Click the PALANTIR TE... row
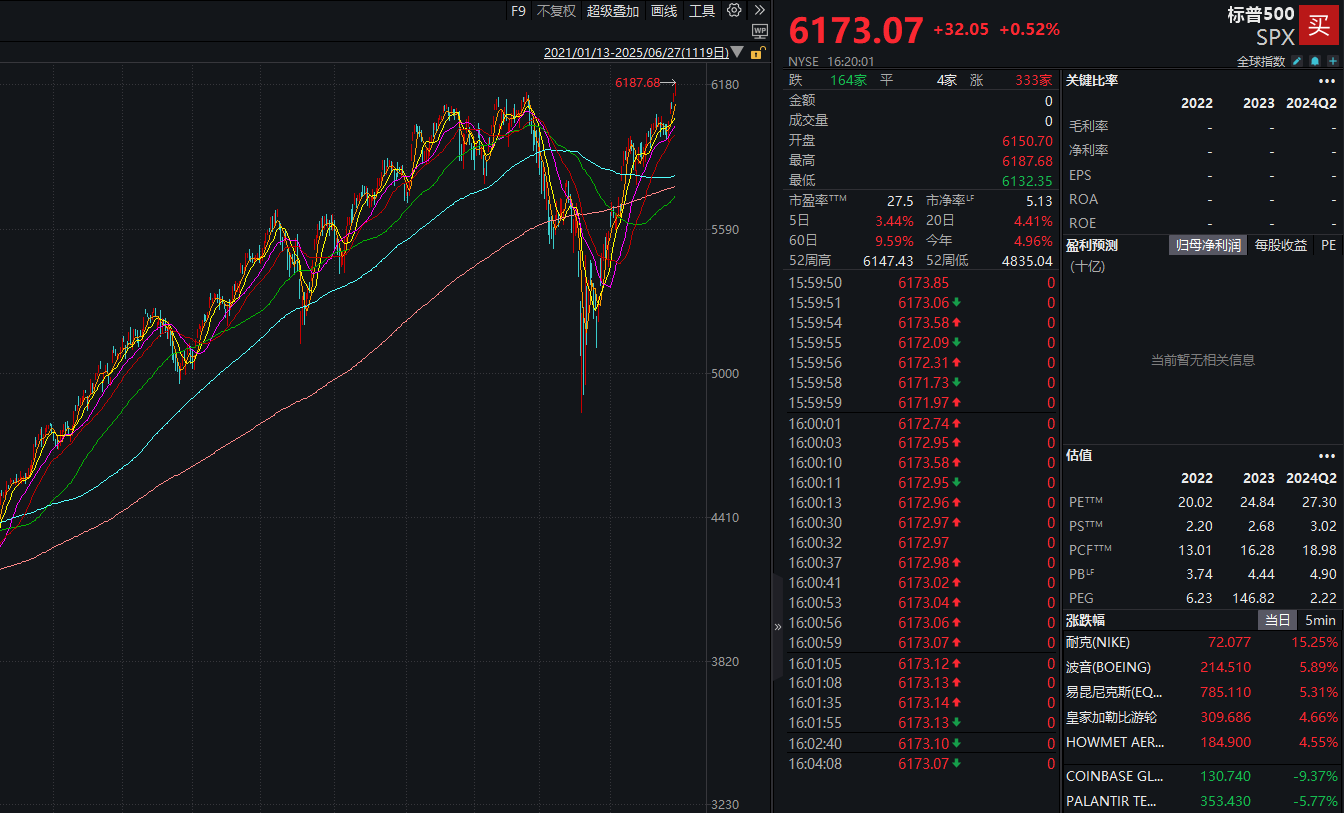Screen dimensions: 1344x813 [x=1202, y=801]
